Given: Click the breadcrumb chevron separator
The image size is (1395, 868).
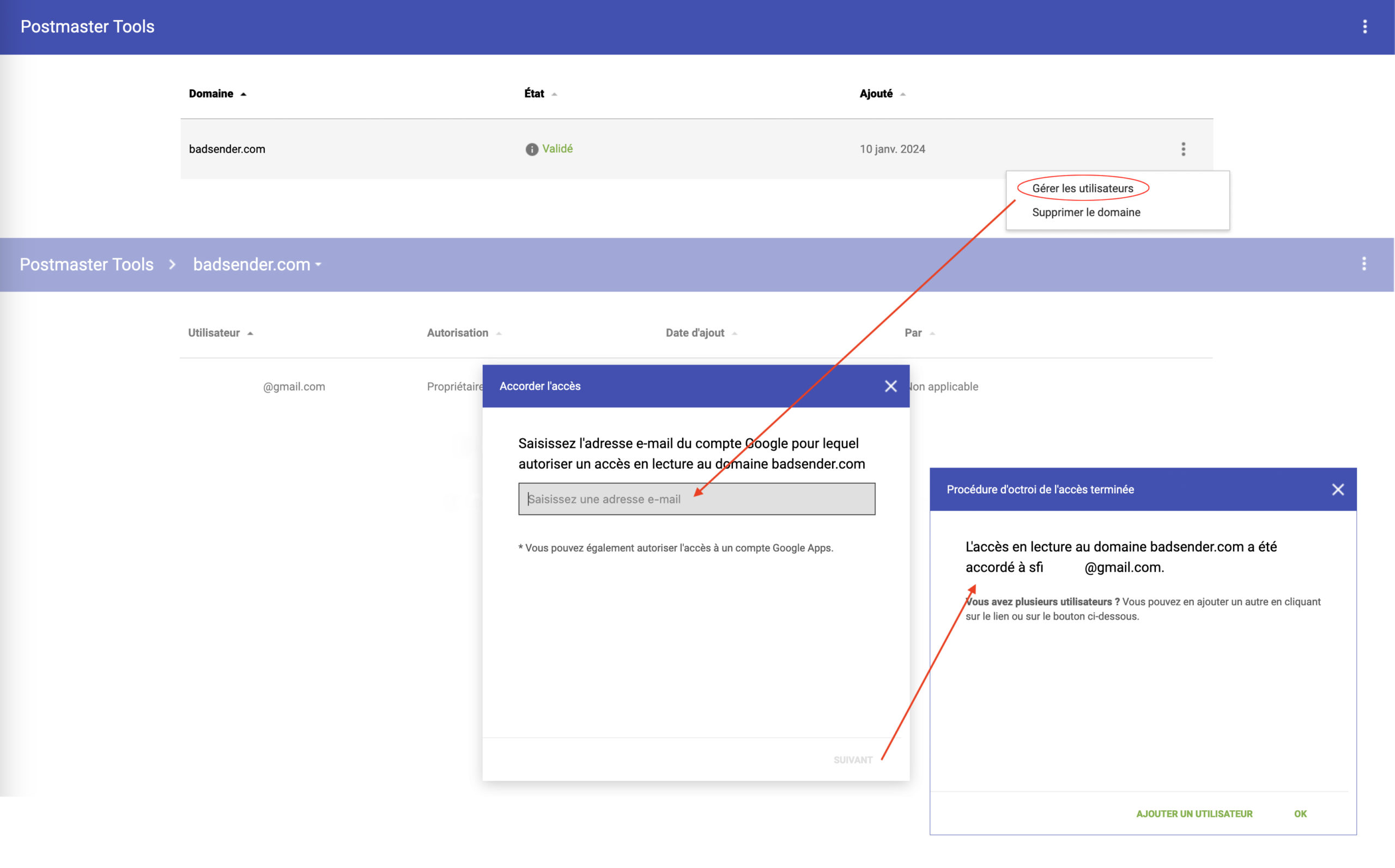Looking at the screenshot, I should coord(172,265).
